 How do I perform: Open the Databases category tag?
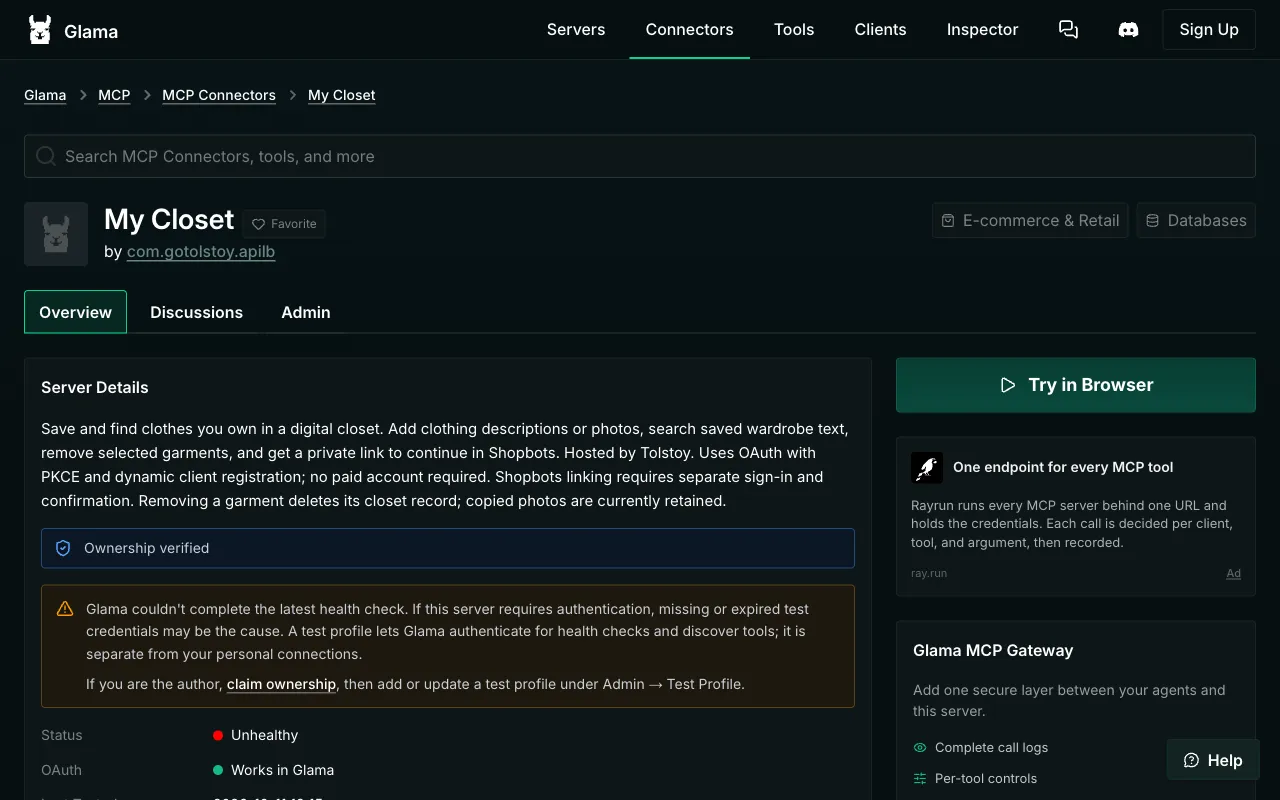click(1196, 221)
